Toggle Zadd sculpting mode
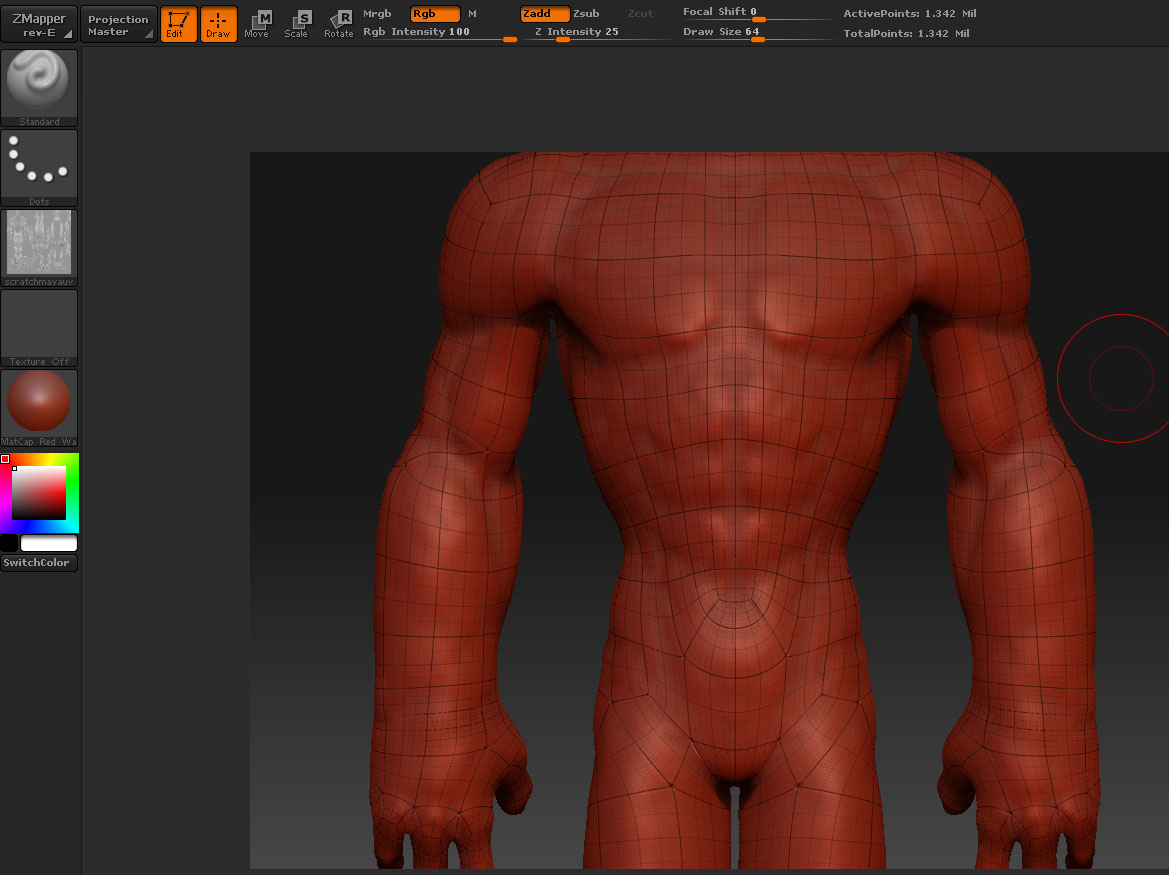The image size is (1169, 875). coord(545,13)
